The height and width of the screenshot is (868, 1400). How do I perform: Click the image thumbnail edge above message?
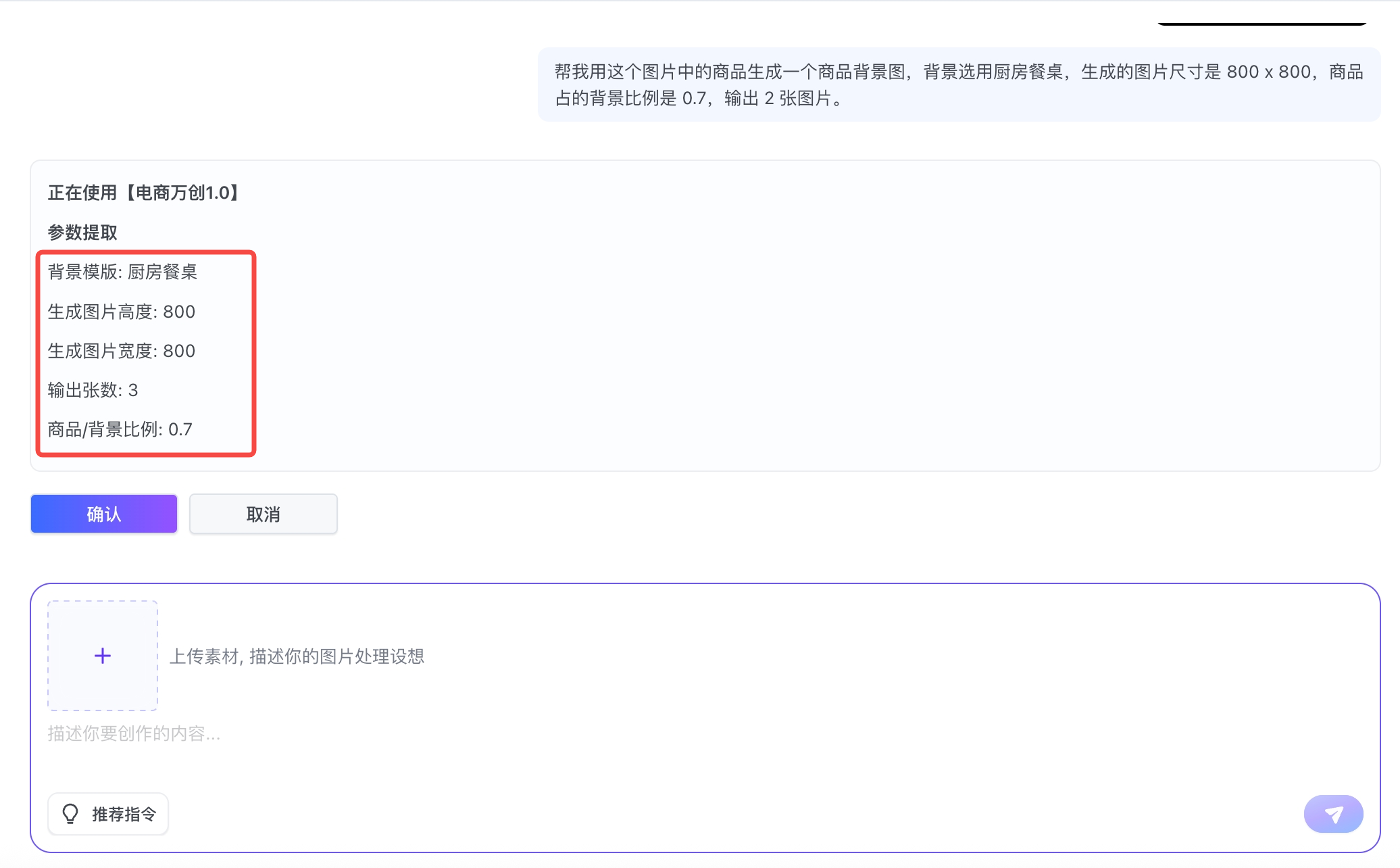[x=1261, y=23]
